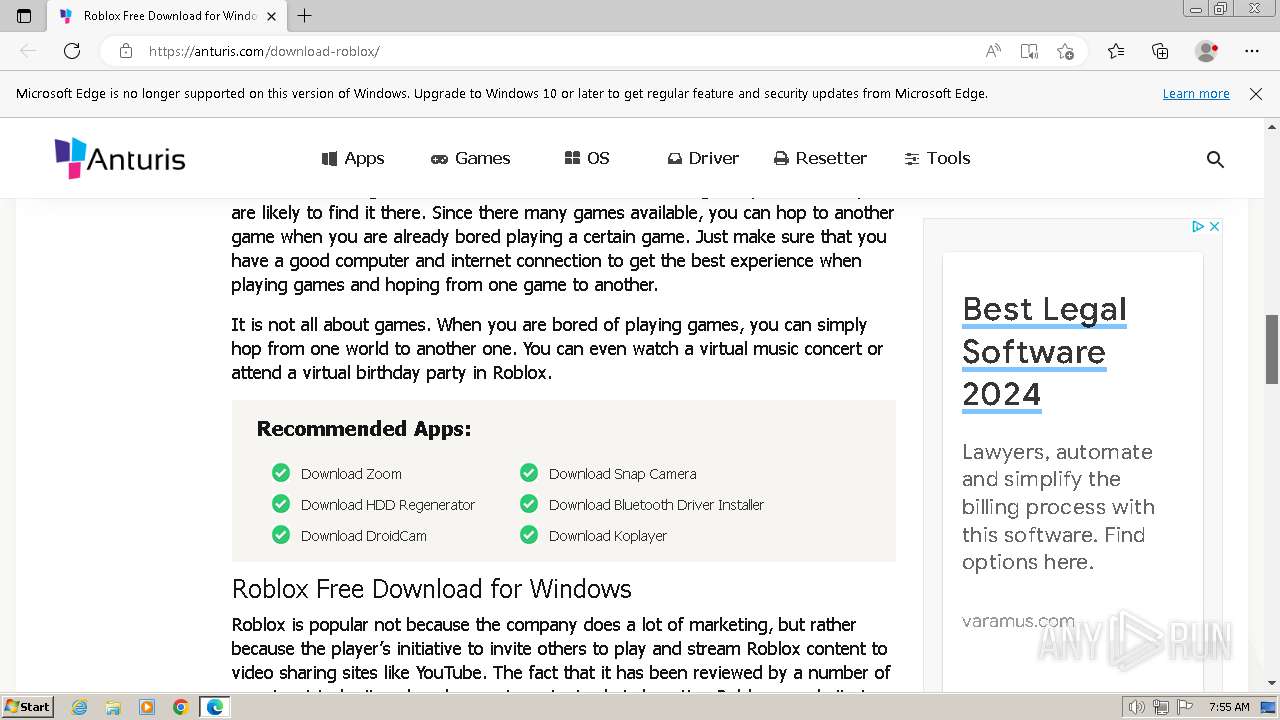Click the Download Snap Camera link
The width and height of the screenshot is (1280, 720).
click(x=622, y=474)
